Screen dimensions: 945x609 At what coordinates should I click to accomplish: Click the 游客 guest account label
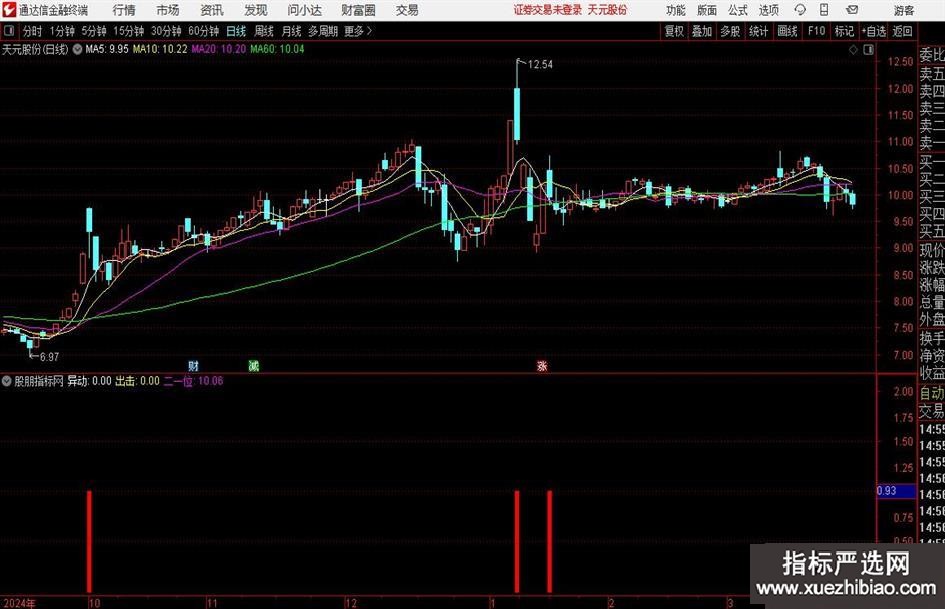point(903,10)
